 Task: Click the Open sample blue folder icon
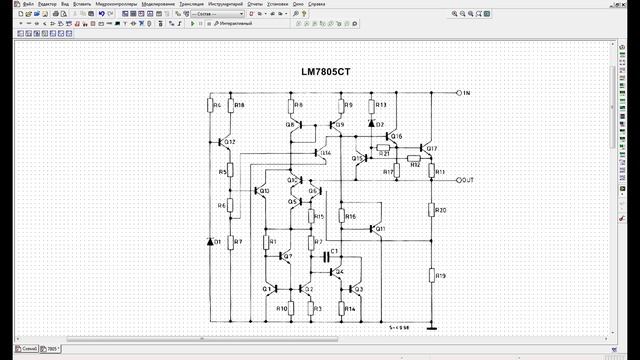click(x=37, y=14)
